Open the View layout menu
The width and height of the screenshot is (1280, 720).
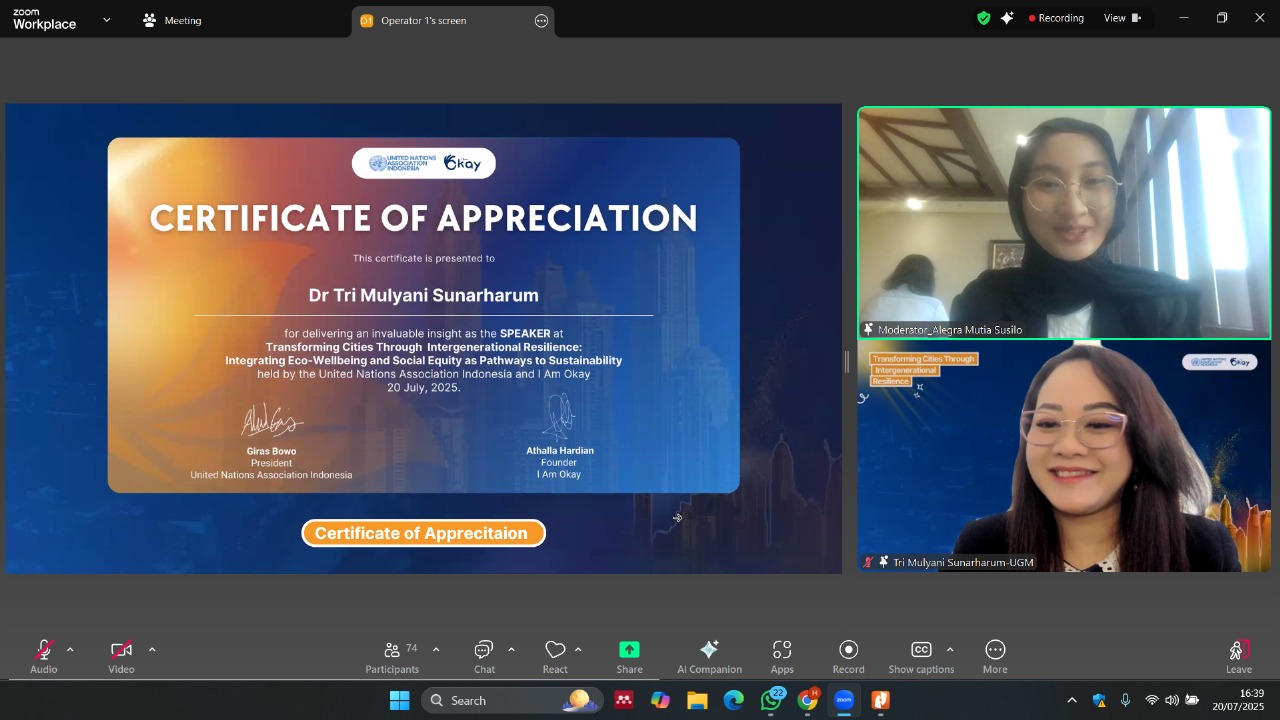[1122, 18]
